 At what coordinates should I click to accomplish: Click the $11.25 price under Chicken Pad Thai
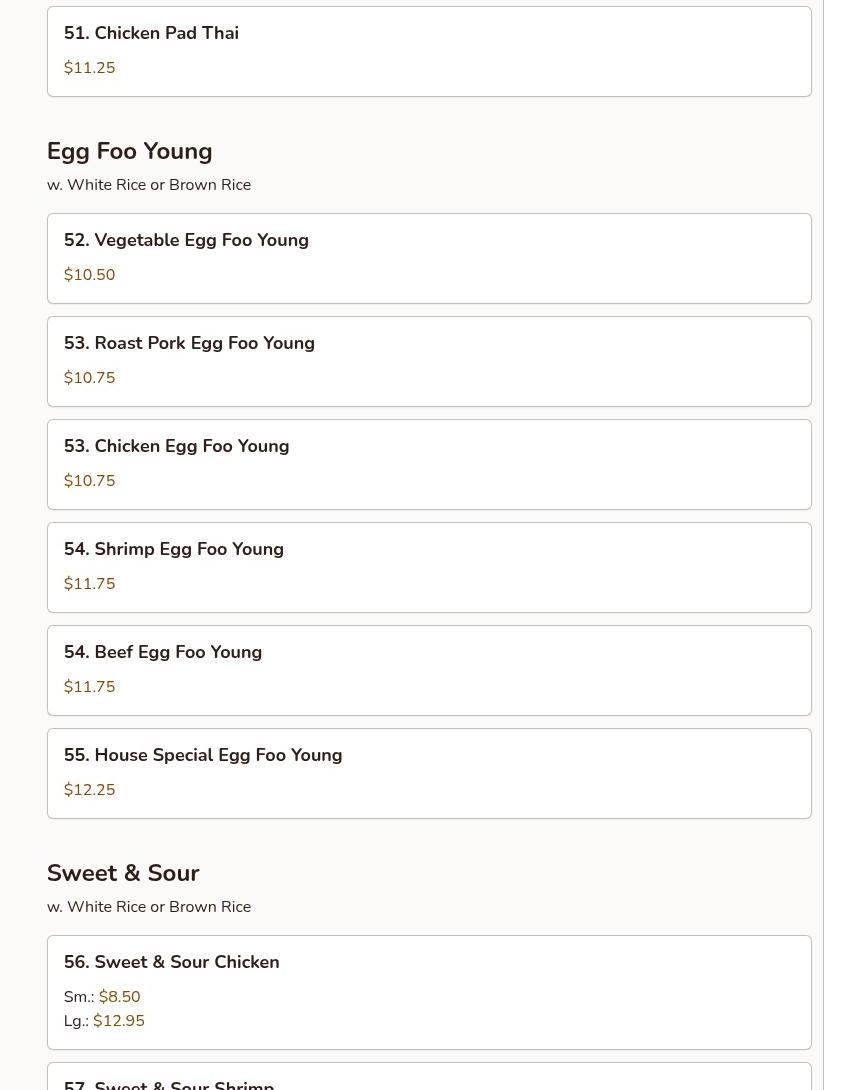89,68
